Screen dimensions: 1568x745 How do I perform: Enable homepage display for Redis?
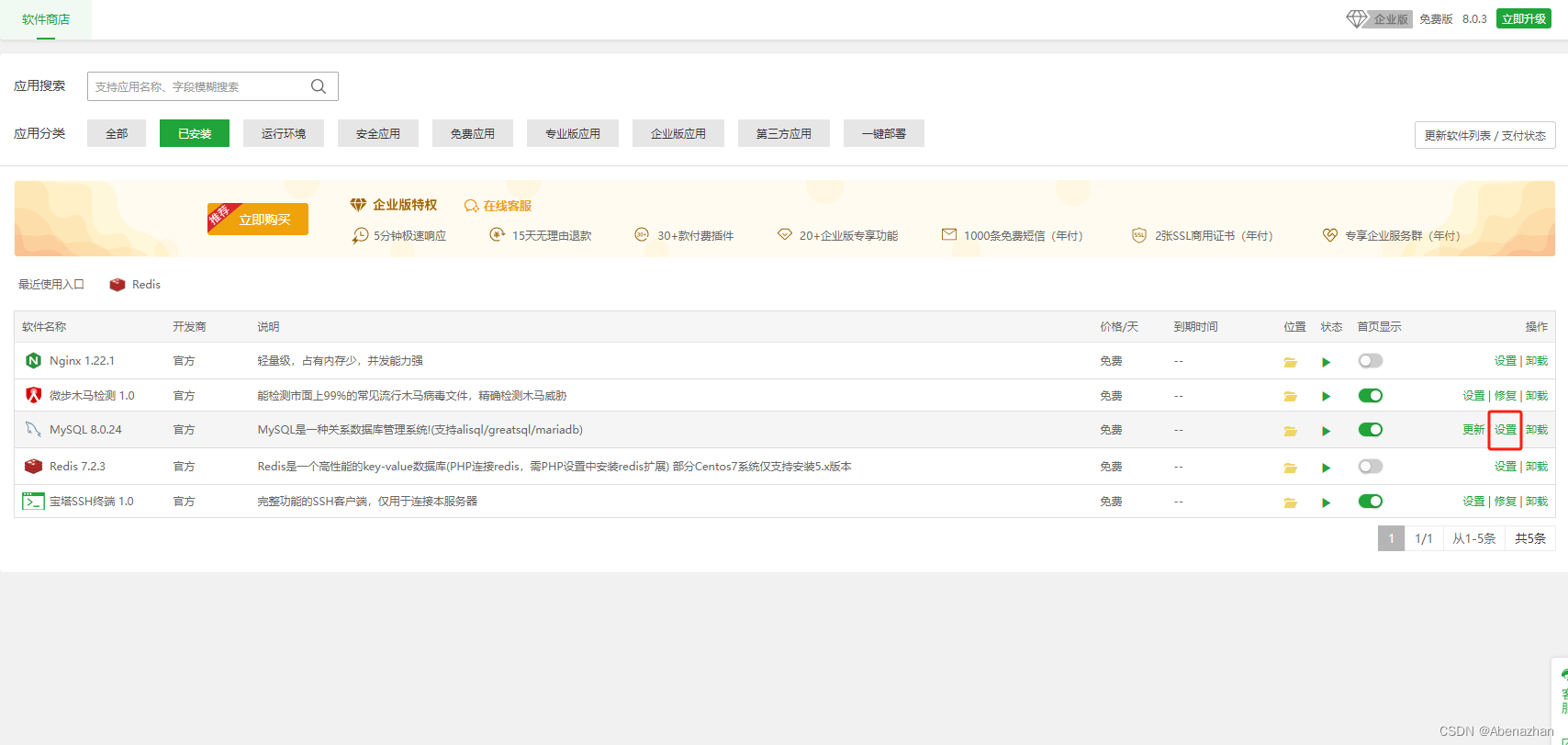coord(1371,467)
